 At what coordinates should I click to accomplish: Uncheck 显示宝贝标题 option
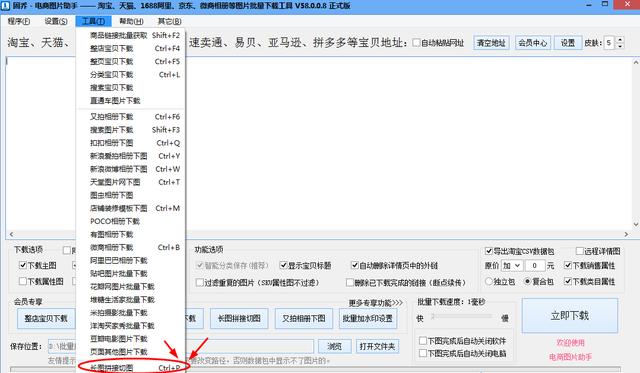point(283,266)
